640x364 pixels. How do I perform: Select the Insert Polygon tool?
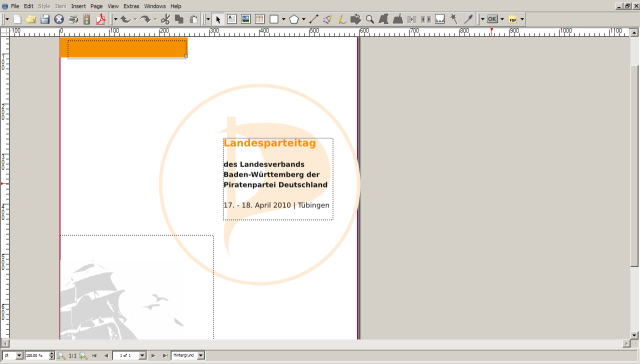(294, 19)
